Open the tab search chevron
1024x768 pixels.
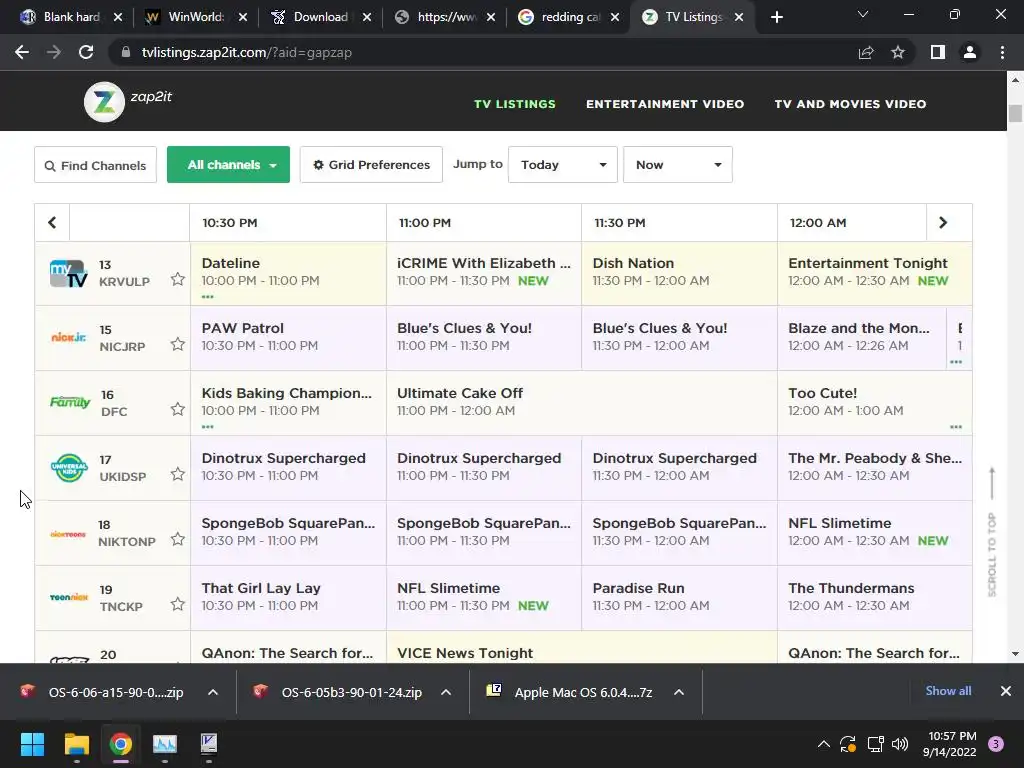(863, 14)
